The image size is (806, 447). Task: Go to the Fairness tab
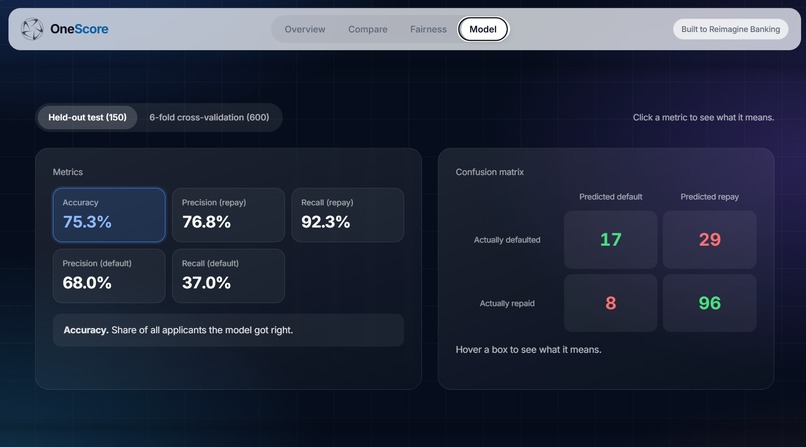point(428,29)
